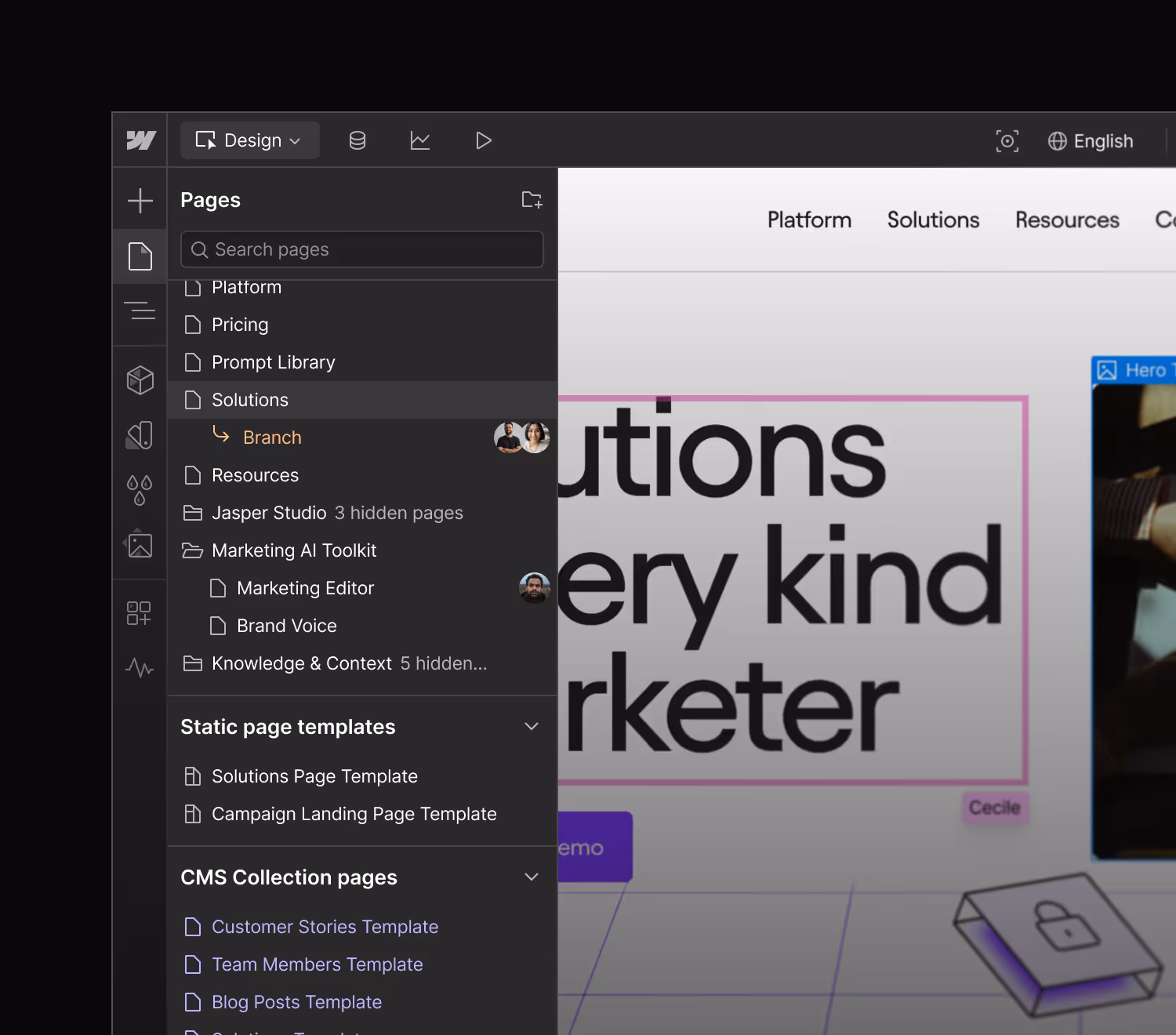Click the Search pages field

pos(362,249)
